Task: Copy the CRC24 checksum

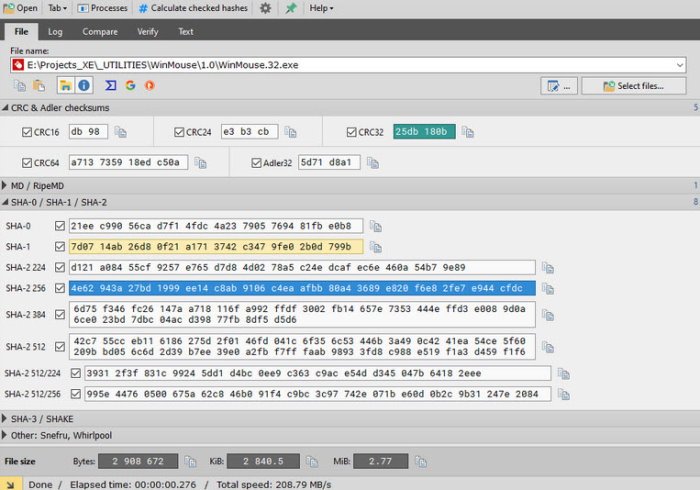Action: pyautogui.click(x=290, y=132)
